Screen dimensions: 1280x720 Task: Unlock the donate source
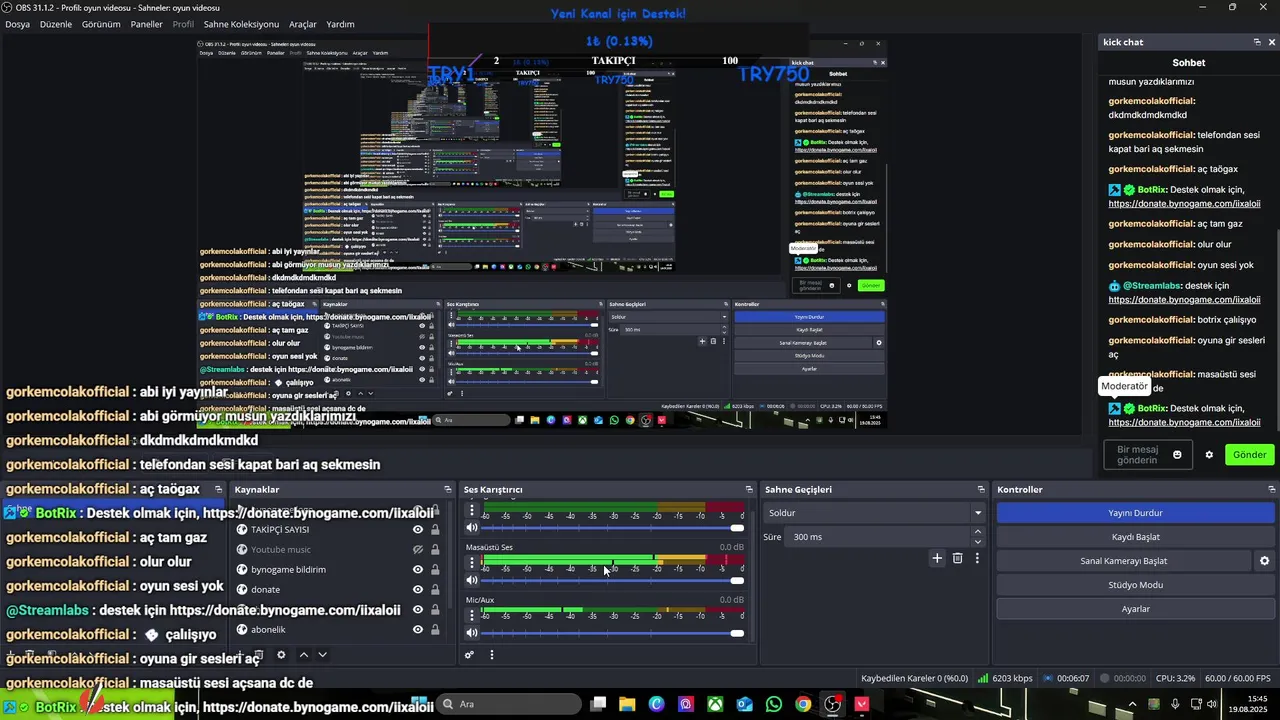click(x=435, y=589)
